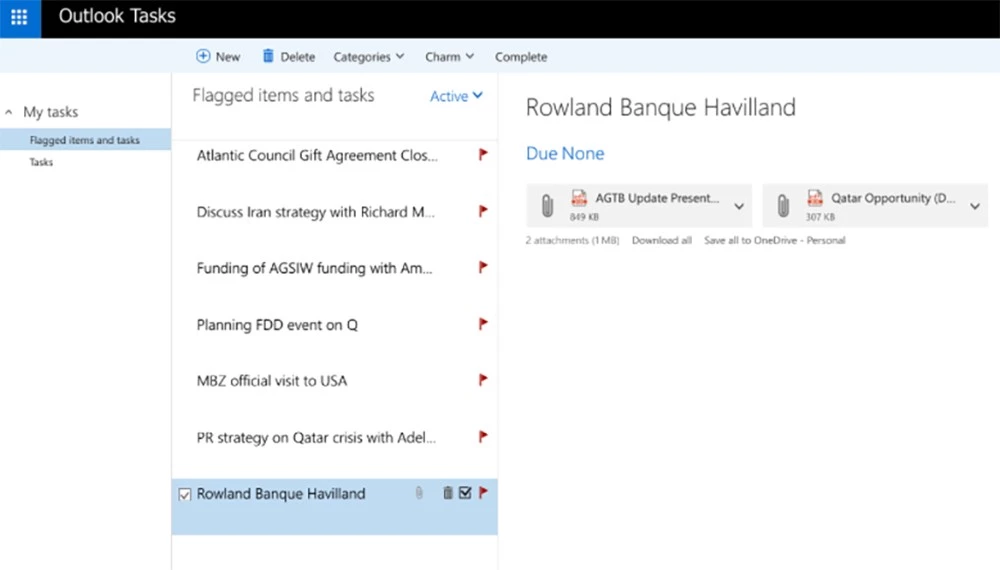Click the flag next to MBZ official visit
The width and height of the screenshot is (1000, 570).
[x=483, y=380]
